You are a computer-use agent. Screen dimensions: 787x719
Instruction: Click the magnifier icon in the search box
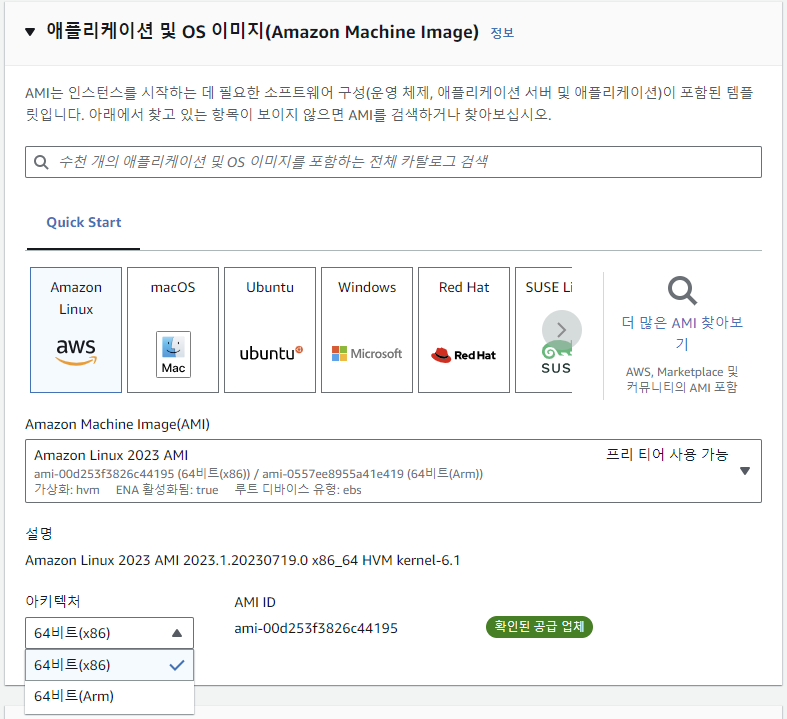pyautogui.click(x=41, y=162)
